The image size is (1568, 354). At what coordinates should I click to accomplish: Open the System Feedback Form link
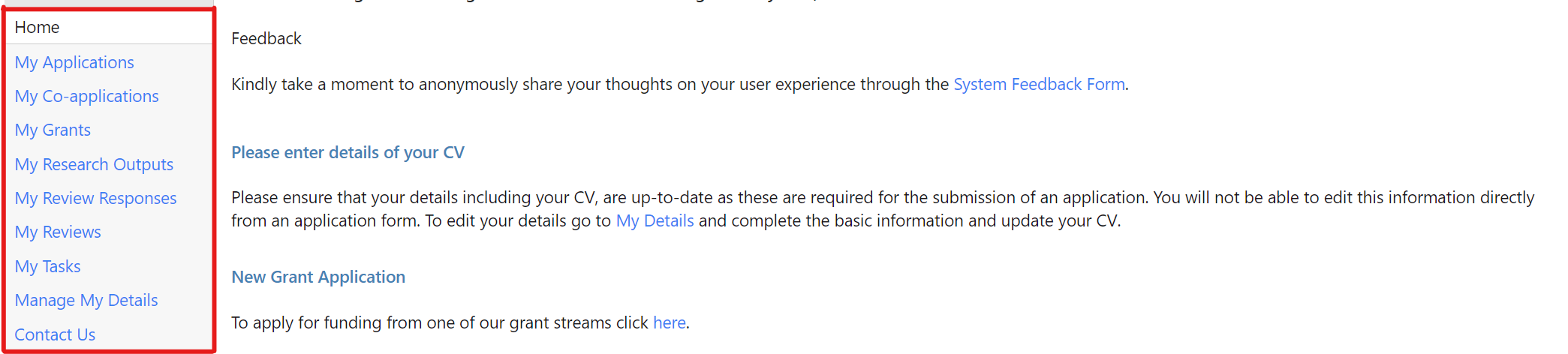click(1039, 84)
